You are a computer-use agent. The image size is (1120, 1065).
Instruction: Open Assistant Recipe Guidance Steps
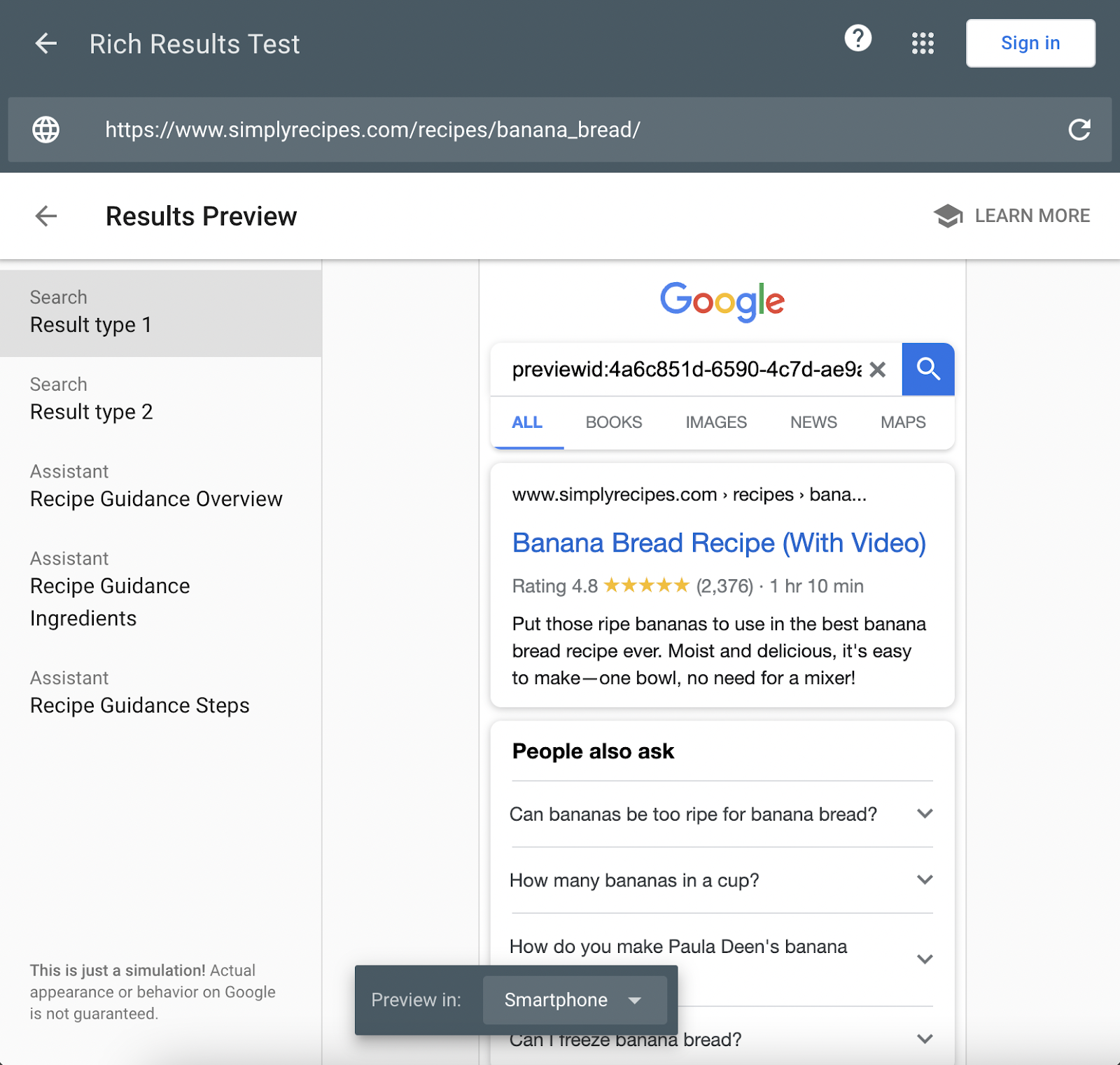[161, 693]
